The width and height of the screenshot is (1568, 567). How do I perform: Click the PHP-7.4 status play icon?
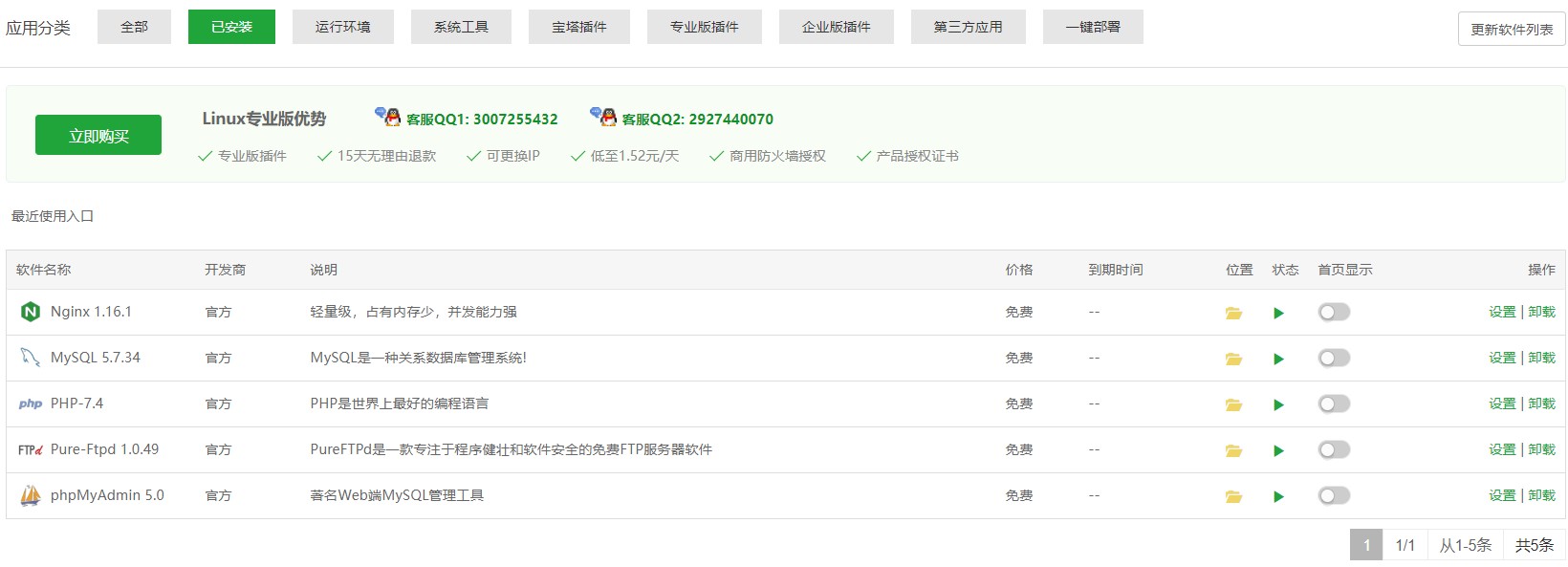pos(1278,404)
